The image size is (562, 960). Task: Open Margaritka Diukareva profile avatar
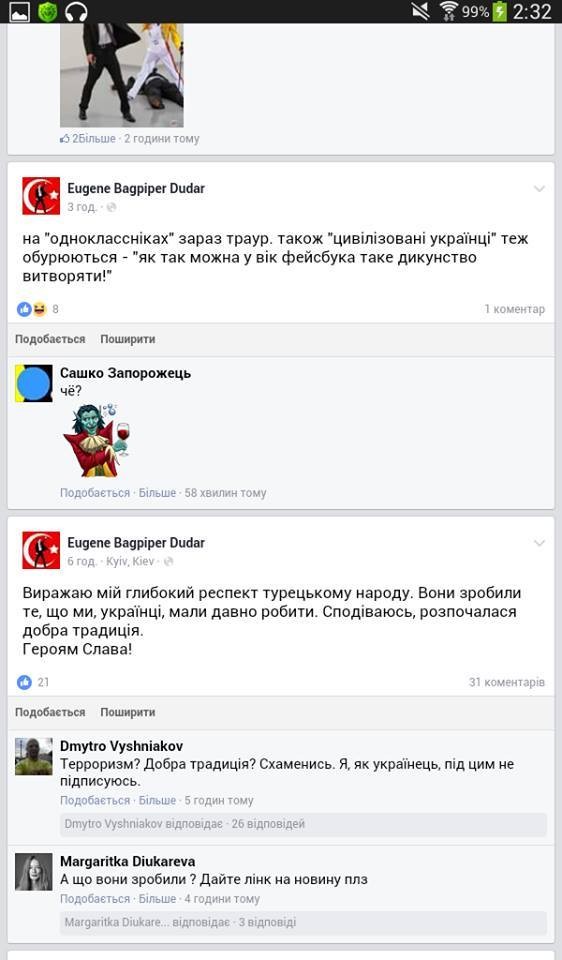pos(34,872)
